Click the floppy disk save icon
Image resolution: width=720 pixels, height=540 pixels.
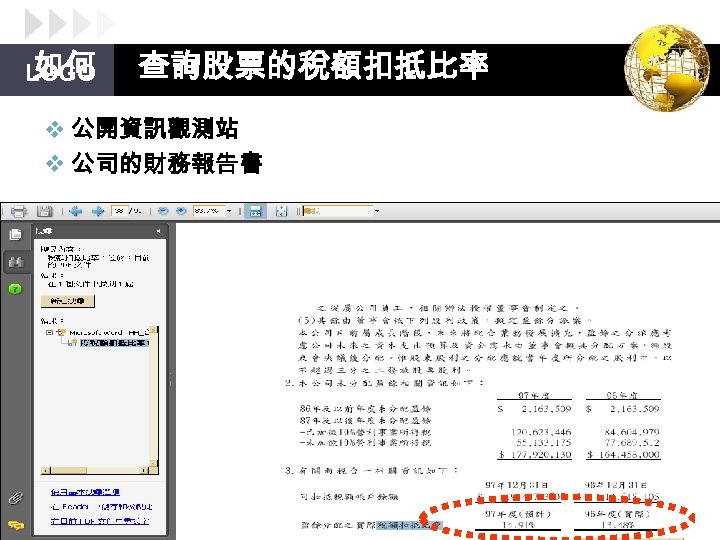45,211
